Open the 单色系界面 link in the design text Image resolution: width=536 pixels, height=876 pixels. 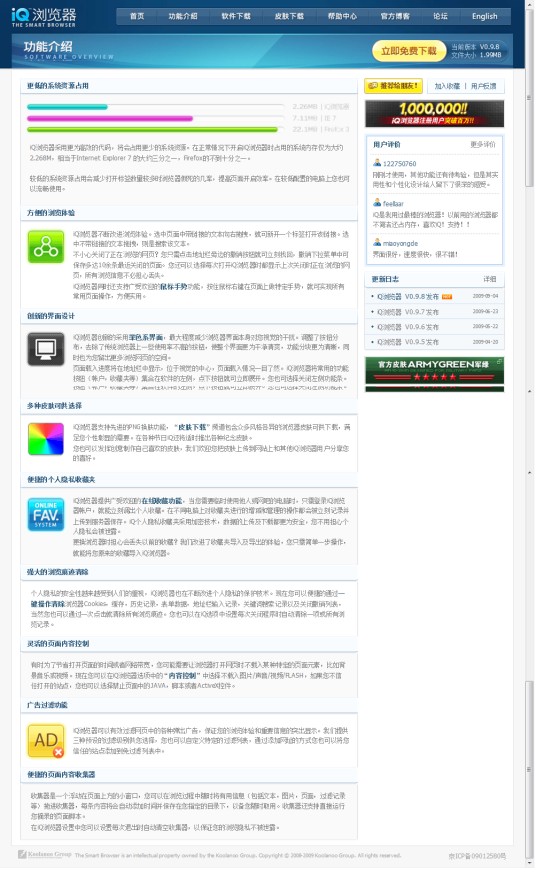[x=145, y=337]
